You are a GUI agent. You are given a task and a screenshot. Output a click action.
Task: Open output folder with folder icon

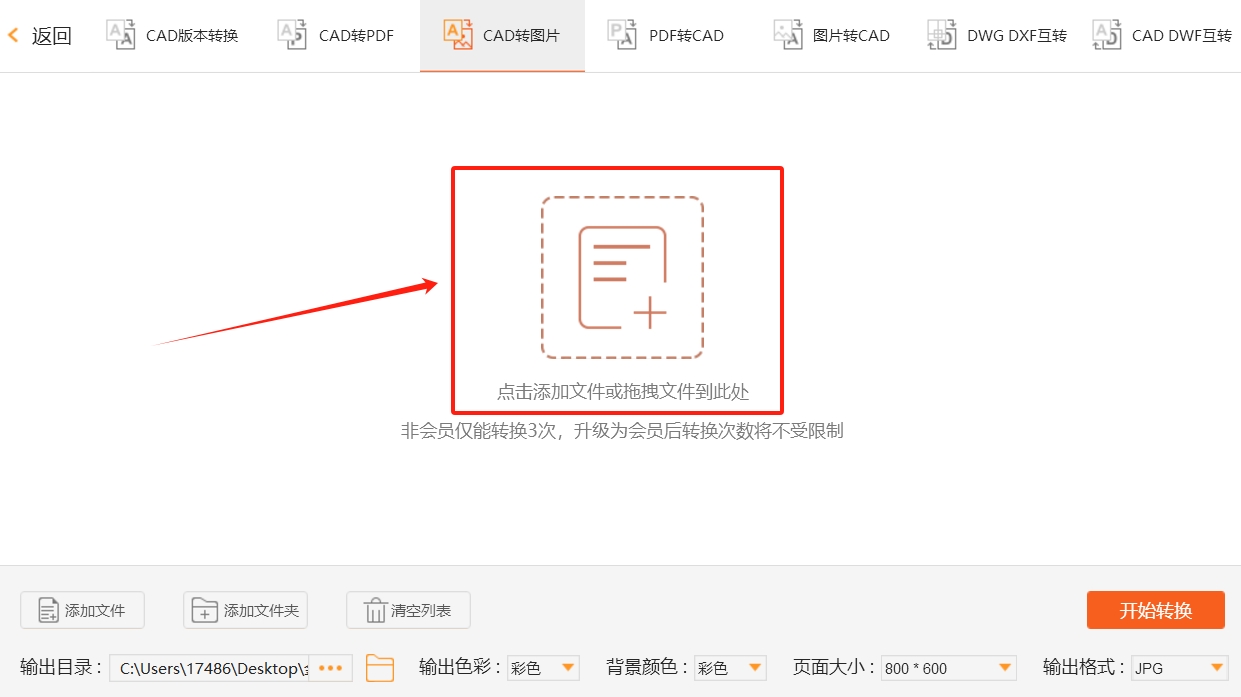pos(380,668)
